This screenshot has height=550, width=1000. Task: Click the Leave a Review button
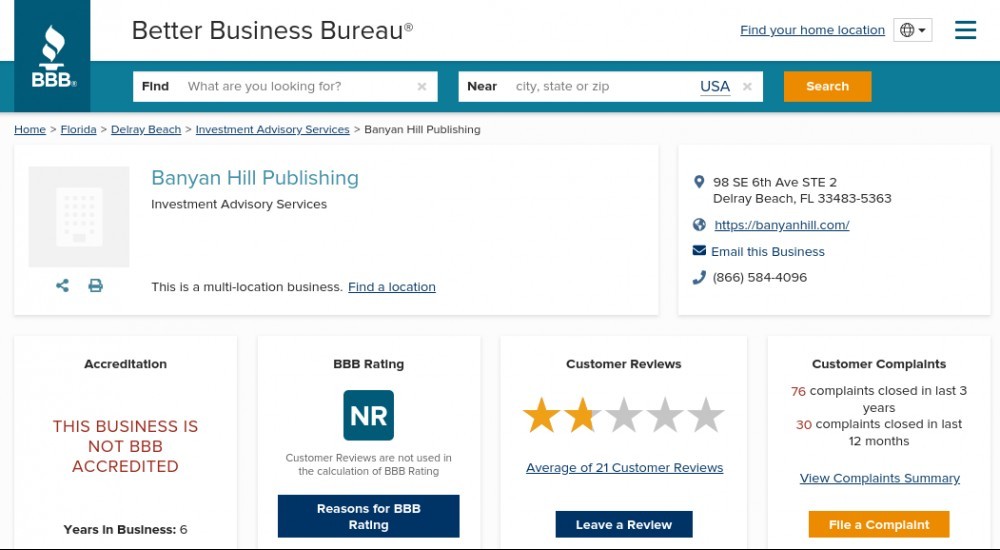(624, 524)
